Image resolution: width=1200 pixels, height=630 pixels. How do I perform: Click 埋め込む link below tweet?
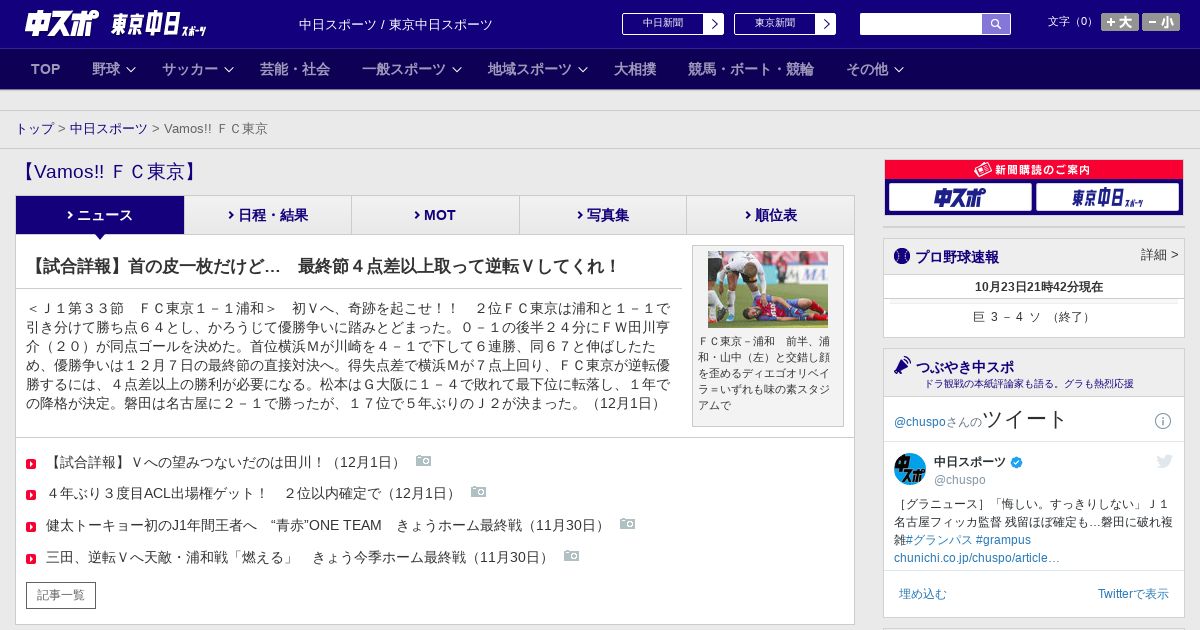click(922, 594)
